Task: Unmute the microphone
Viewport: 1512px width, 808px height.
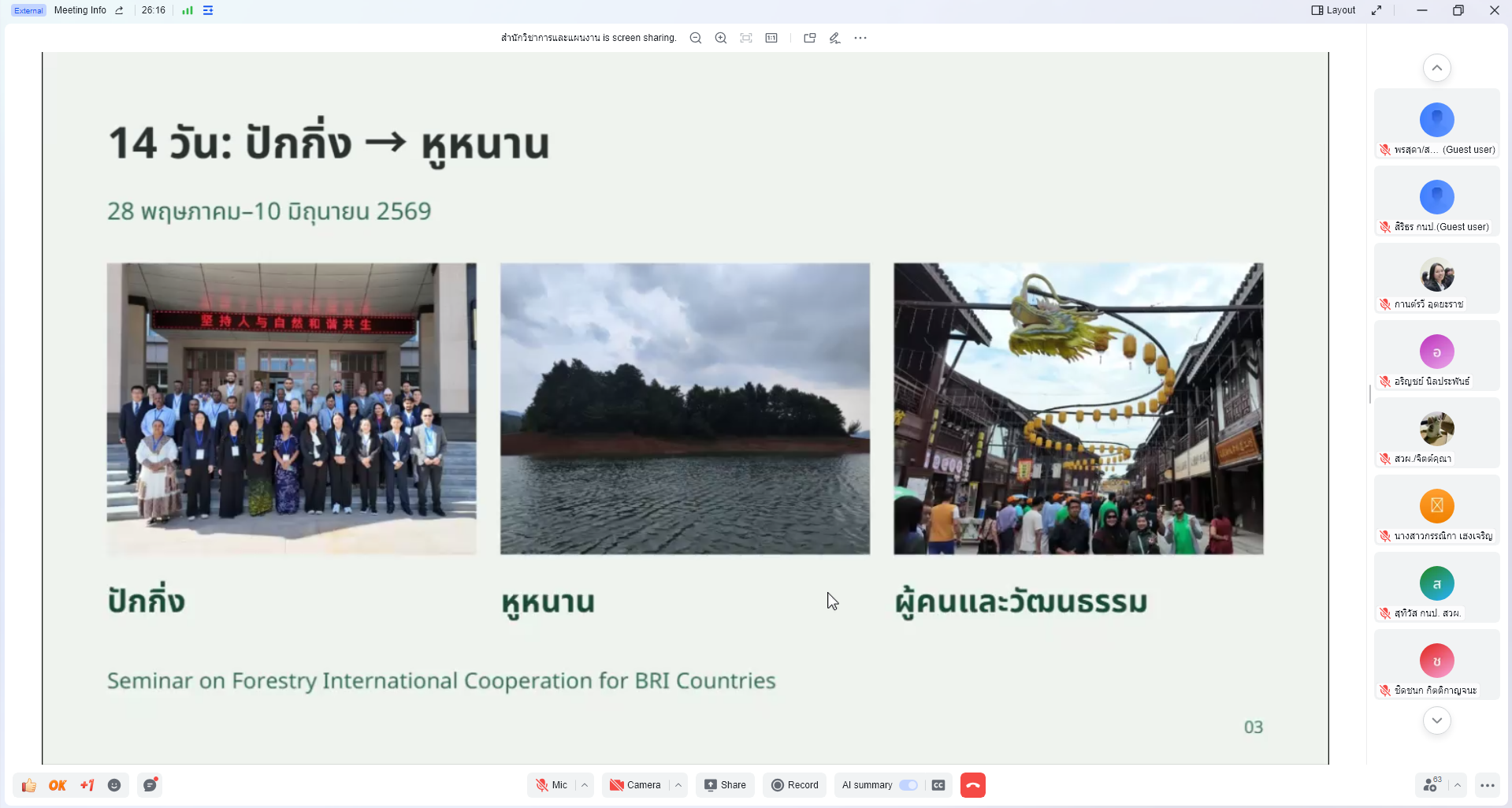Action: pos(551,785)
